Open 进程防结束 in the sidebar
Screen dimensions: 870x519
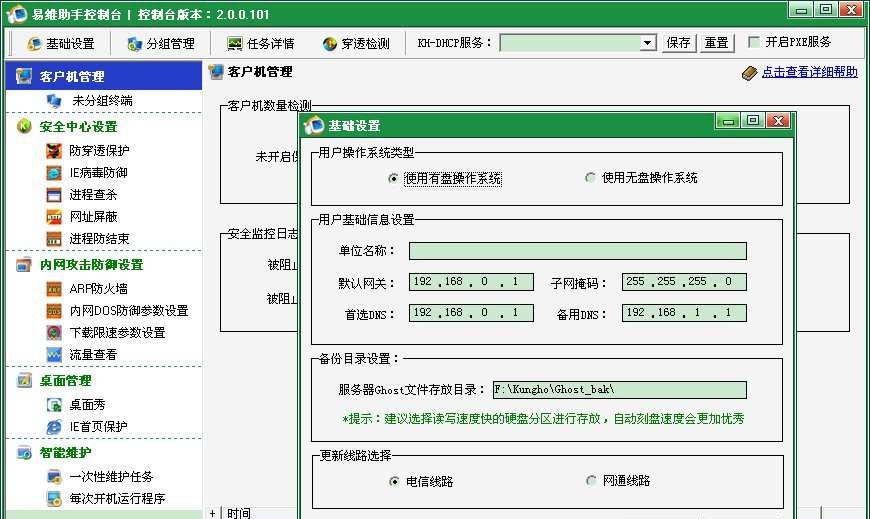coord(99,239)
